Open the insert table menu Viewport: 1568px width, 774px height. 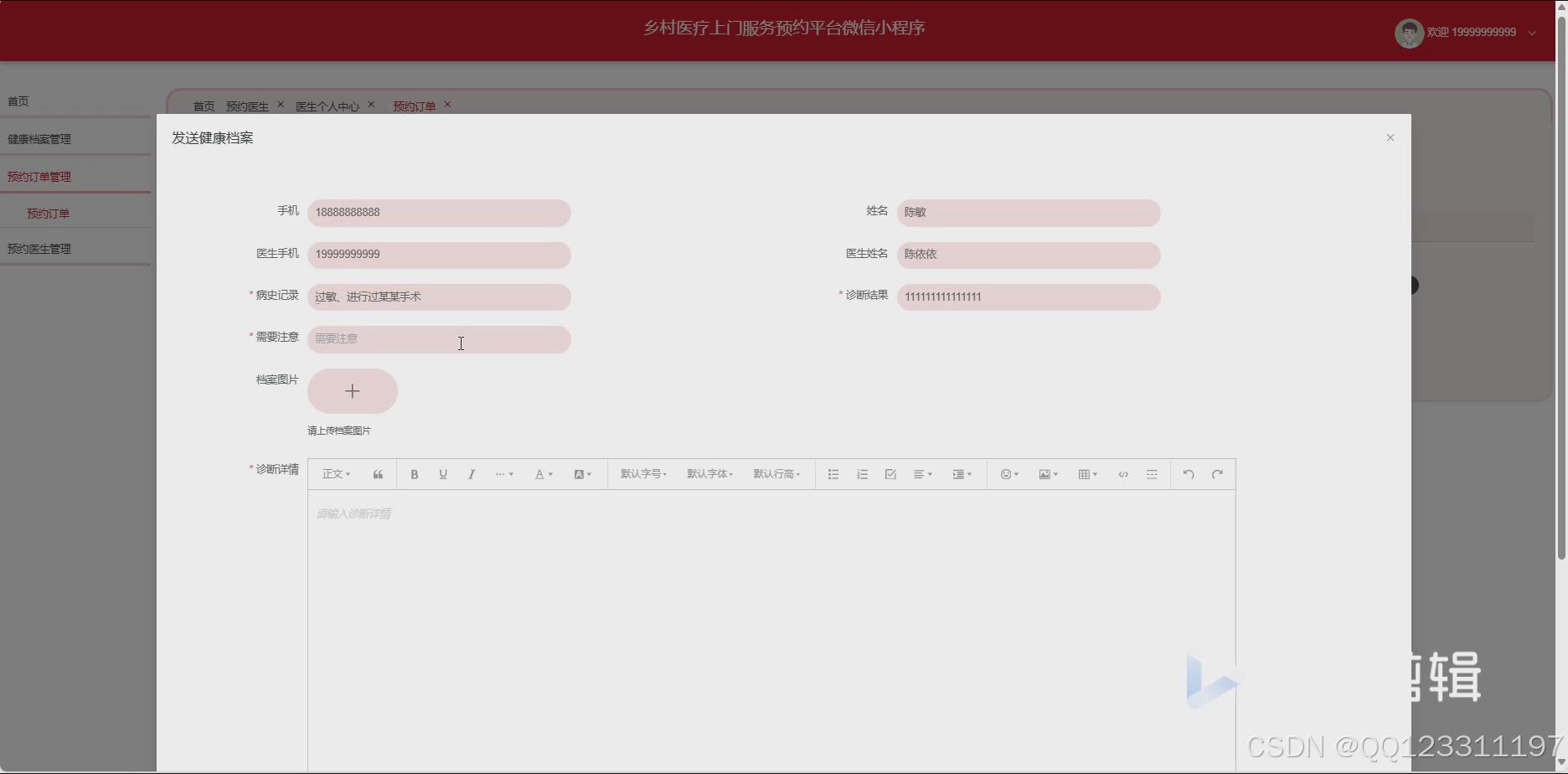pos(1087,474)
